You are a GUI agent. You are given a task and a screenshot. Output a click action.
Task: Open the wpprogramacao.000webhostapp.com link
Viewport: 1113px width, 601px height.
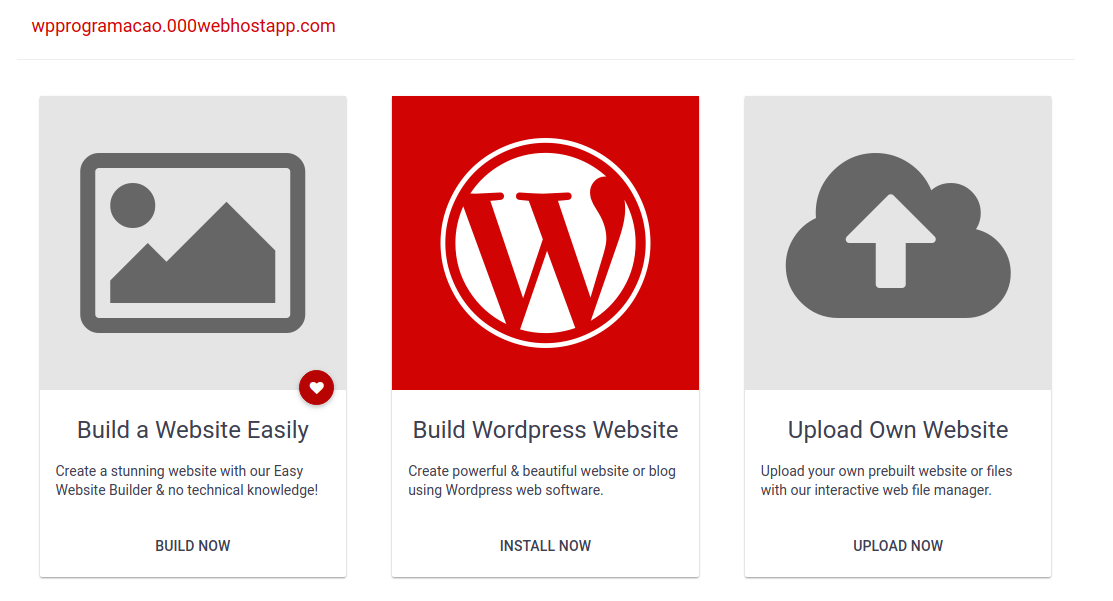[183, 26]
